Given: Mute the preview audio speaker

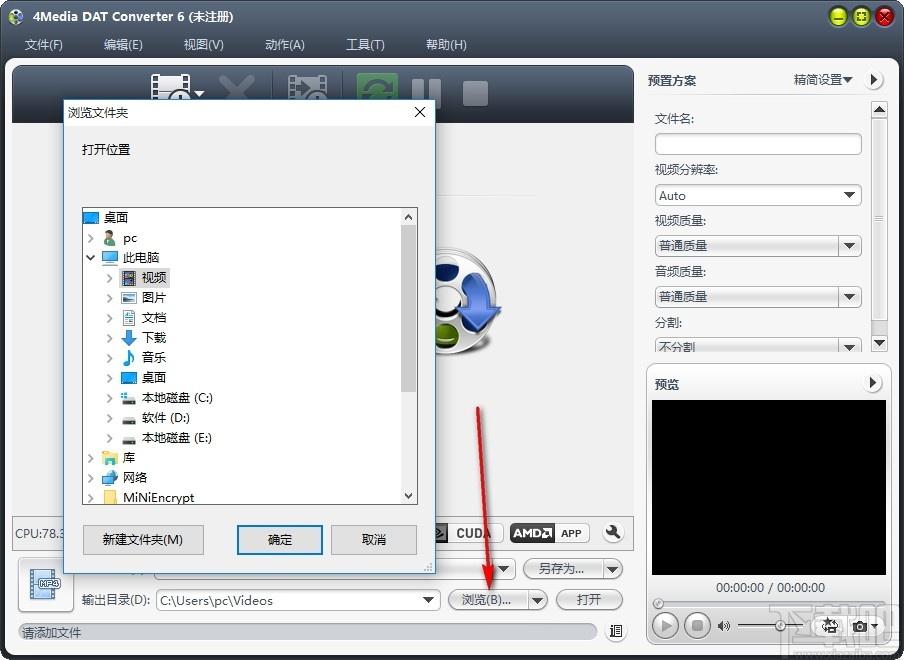Looking at the screenshot, I should (723, 625).
